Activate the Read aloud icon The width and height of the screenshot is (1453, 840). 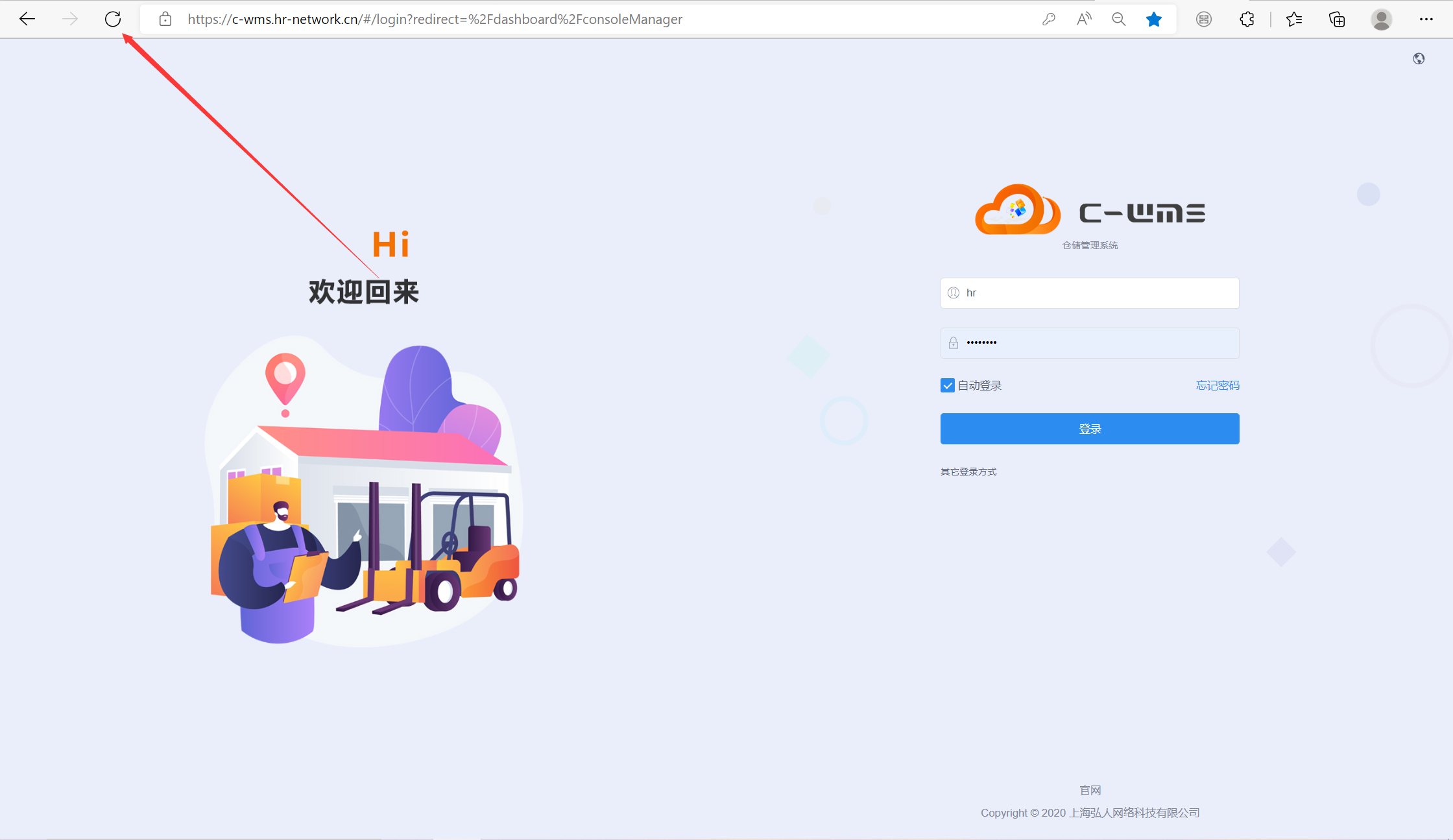coord(1084,19)
